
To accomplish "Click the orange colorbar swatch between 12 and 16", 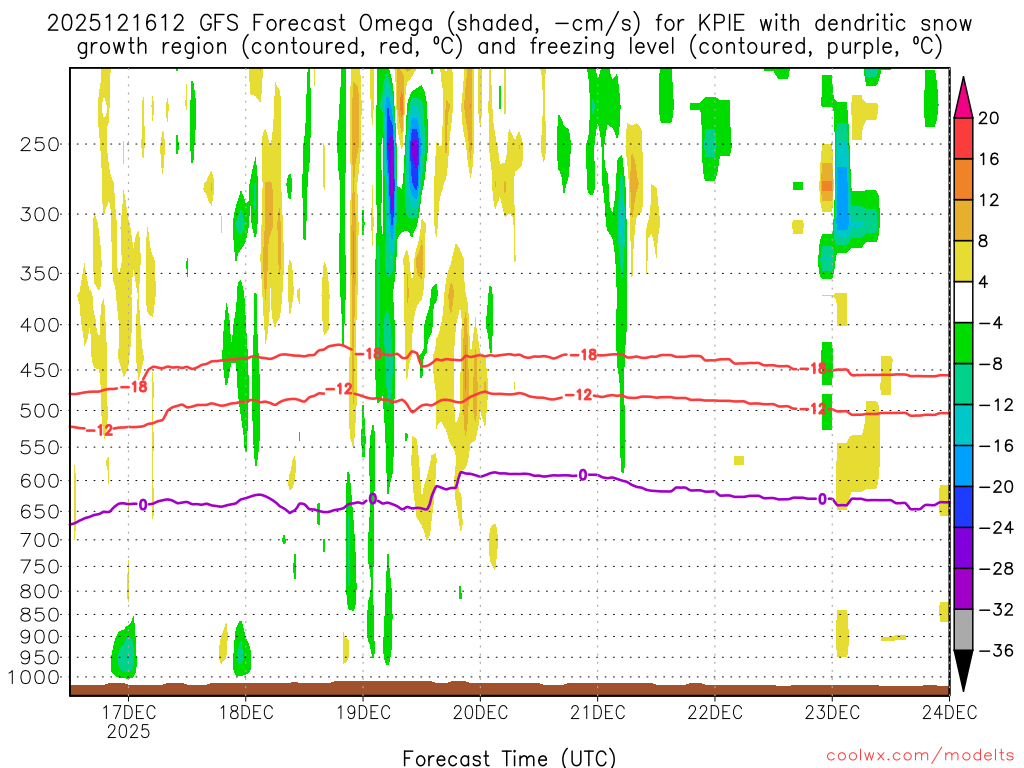I will point(963,180).
